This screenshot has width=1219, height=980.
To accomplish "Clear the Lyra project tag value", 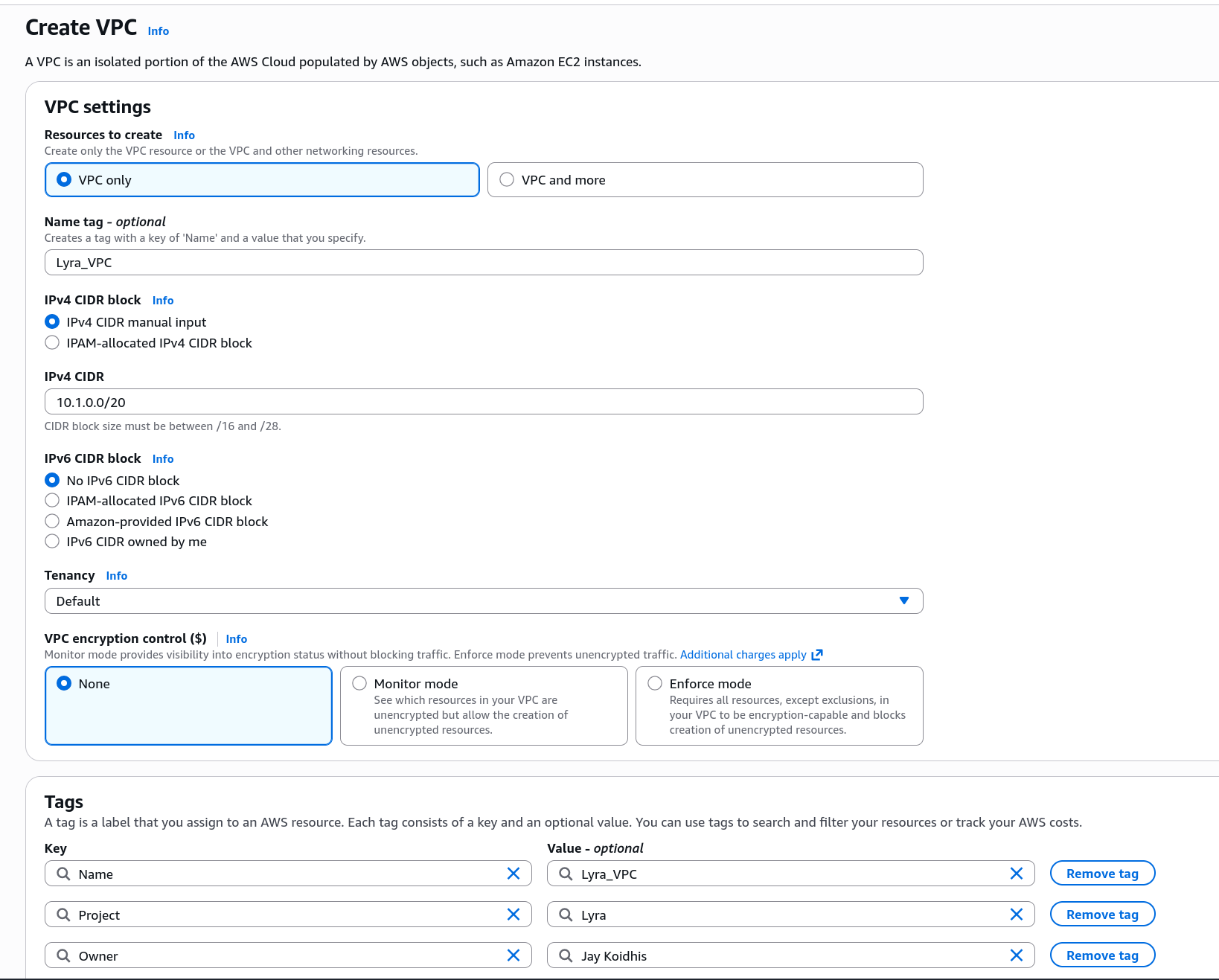I will 1016,915.
